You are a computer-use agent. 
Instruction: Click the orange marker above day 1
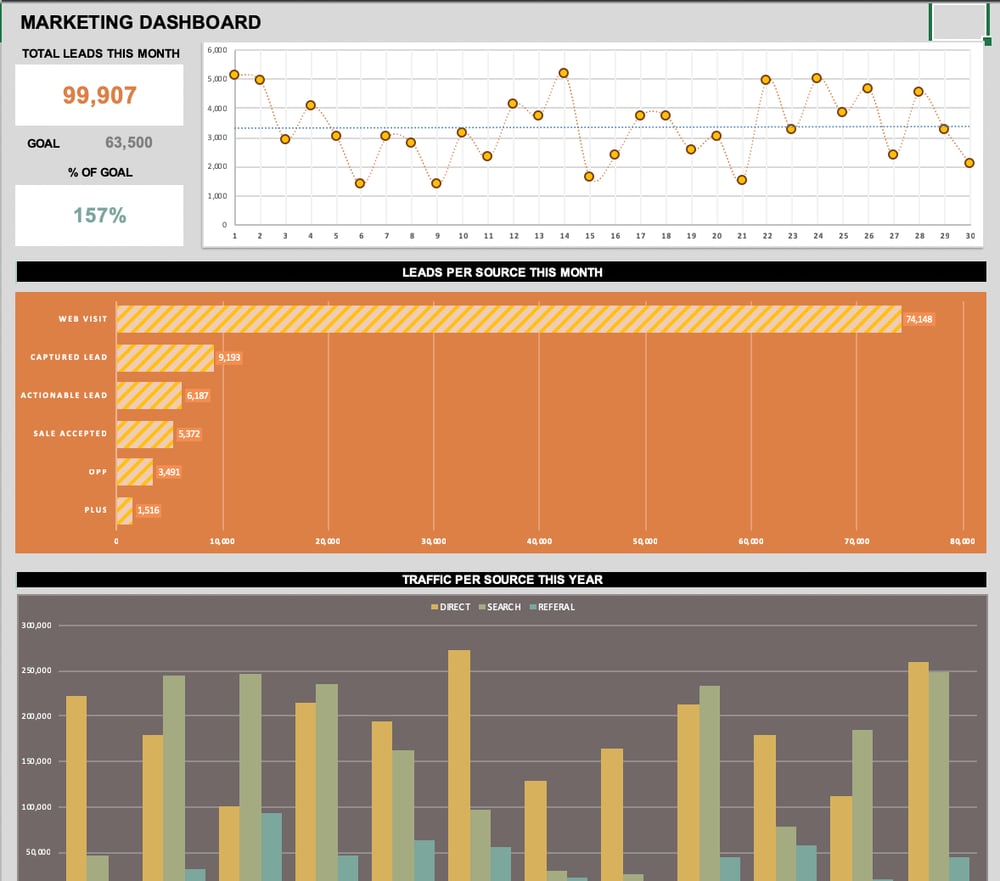(x=234, y=73)
